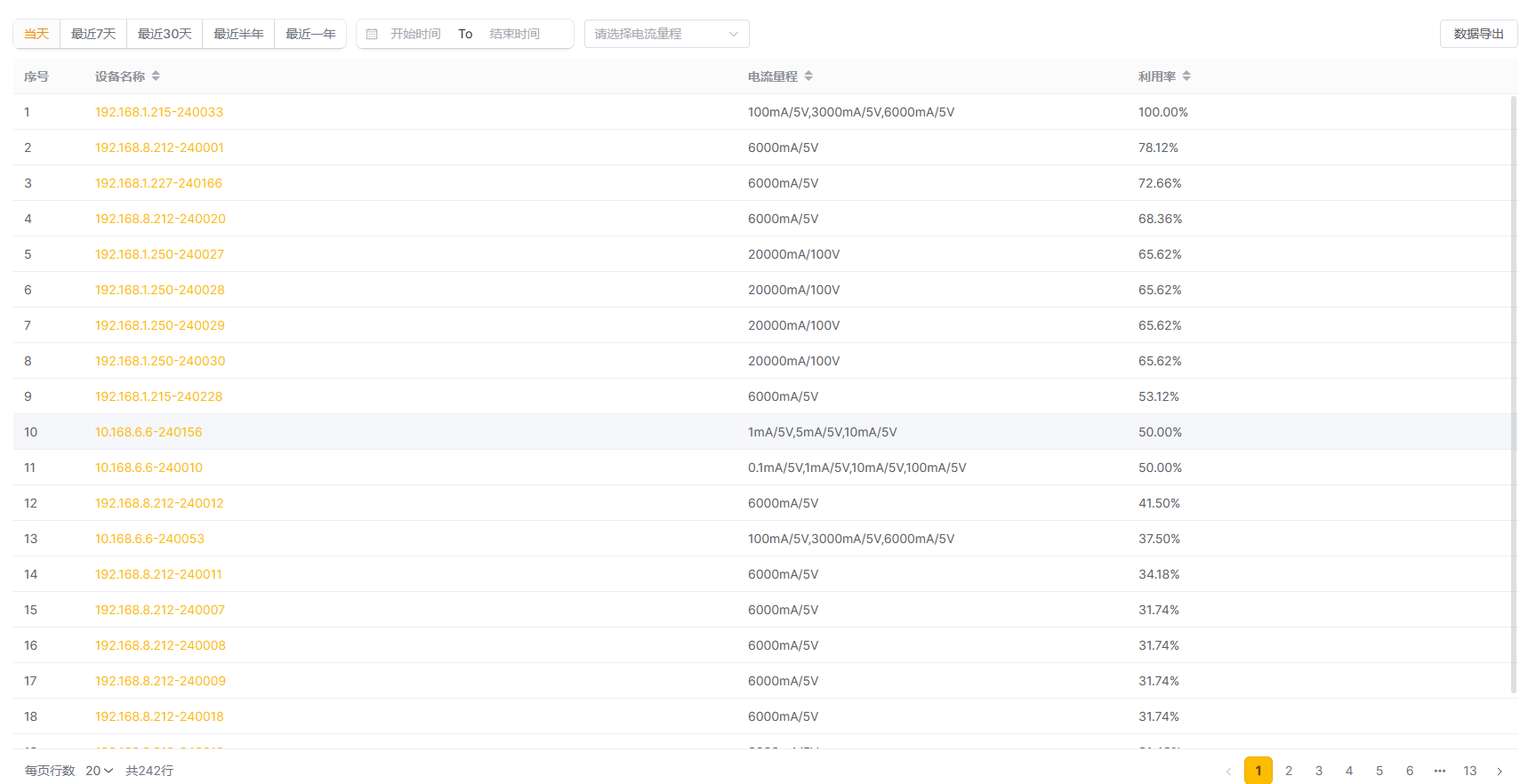Image resolution: width=1520 pixels, height=784 pixels.
Task: Open device 192.168.8.212-240001
Action: pos(159,148)
